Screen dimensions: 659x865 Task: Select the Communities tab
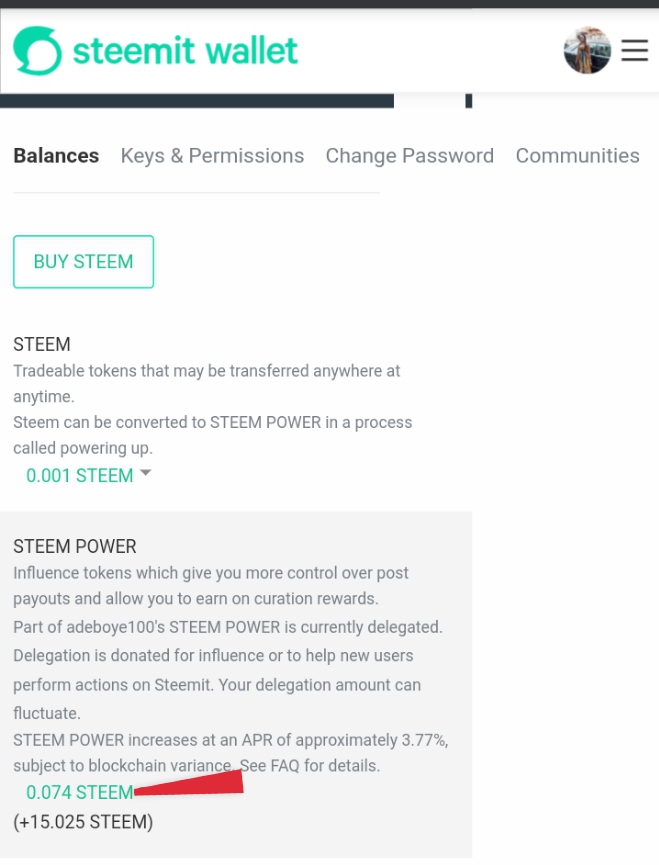click(577, 156)
